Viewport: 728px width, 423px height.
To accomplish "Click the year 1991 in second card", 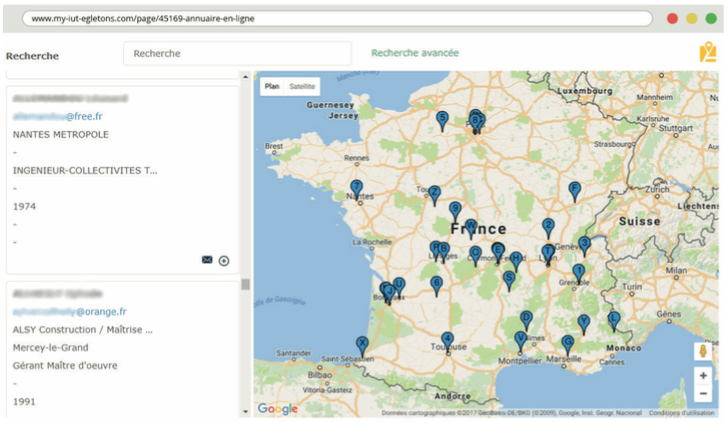I will 24,402.
